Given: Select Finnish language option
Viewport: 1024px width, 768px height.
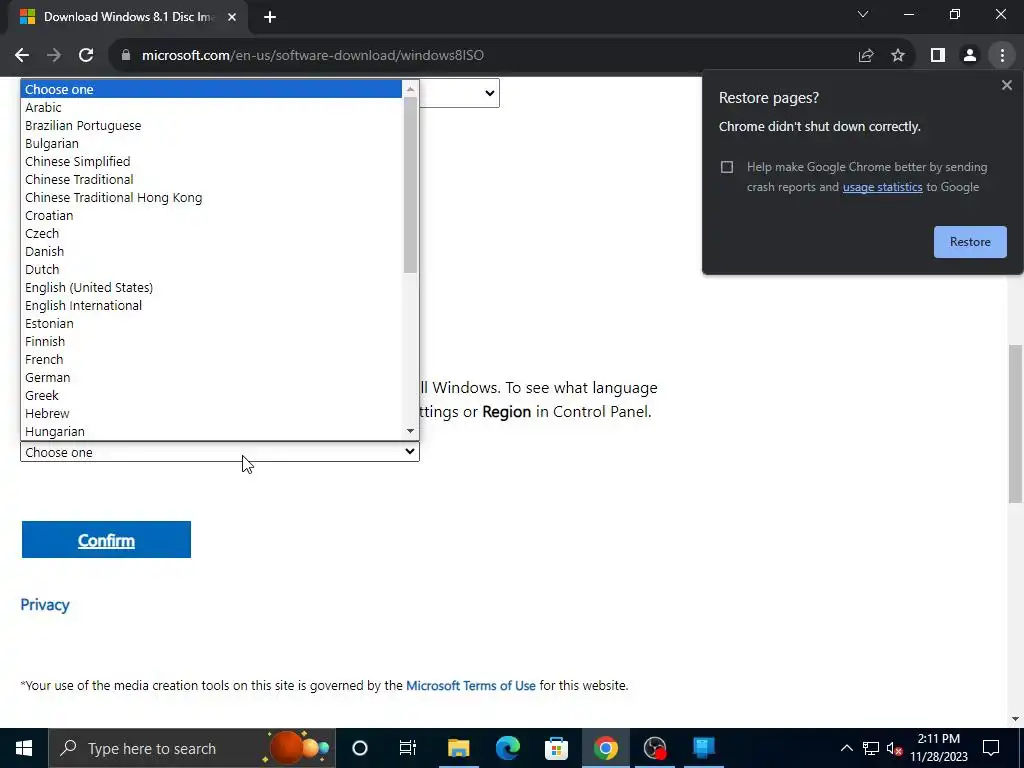Looking at the screenshot, I should click(x=211, y=342).
